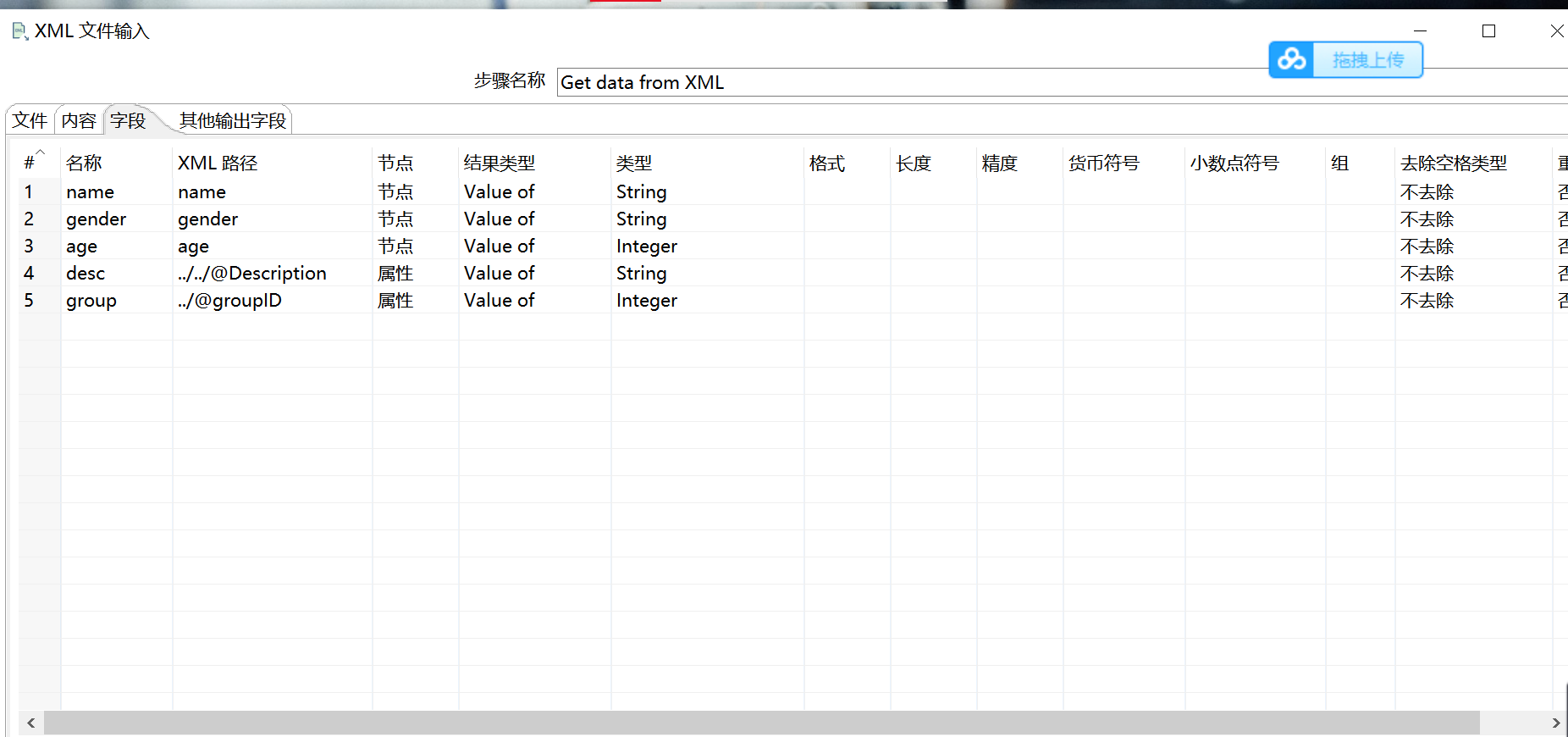Click 不去除 in the group row
Image resolution: width=1568 pixels, height=737 pixels.
[x=1427, y=300]
